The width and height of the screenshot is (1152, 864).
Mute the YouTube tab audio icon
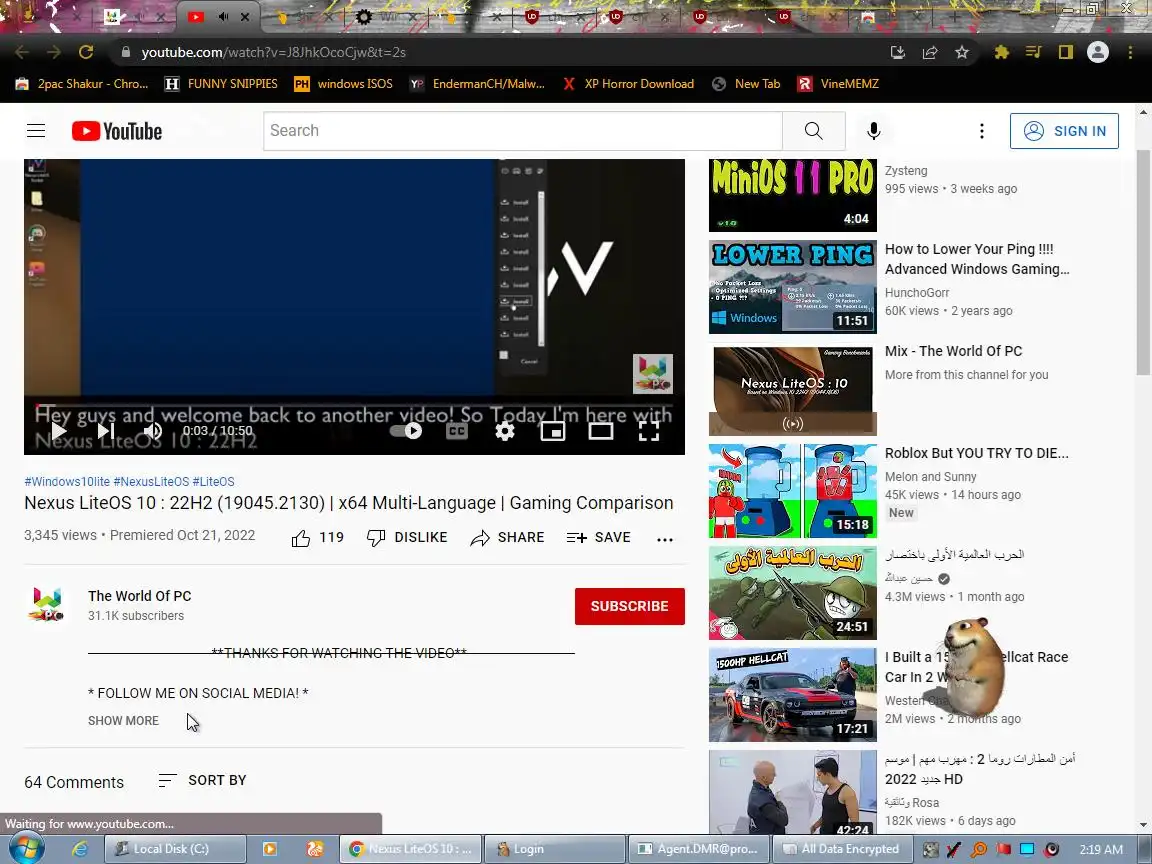coord(223,16)
